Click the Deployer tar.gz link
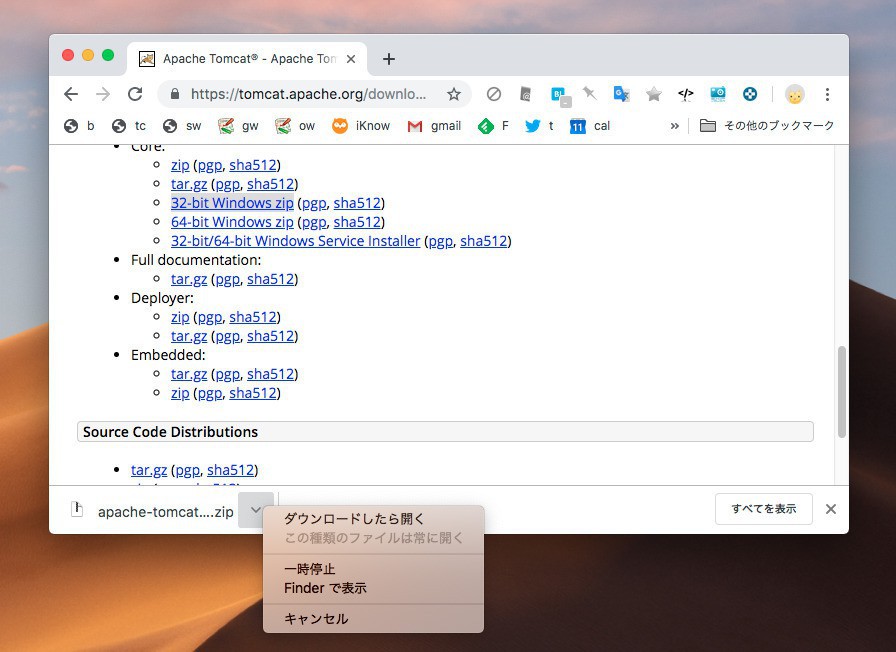The width and height of the screenshot is (896, 652). coord(189,336)
